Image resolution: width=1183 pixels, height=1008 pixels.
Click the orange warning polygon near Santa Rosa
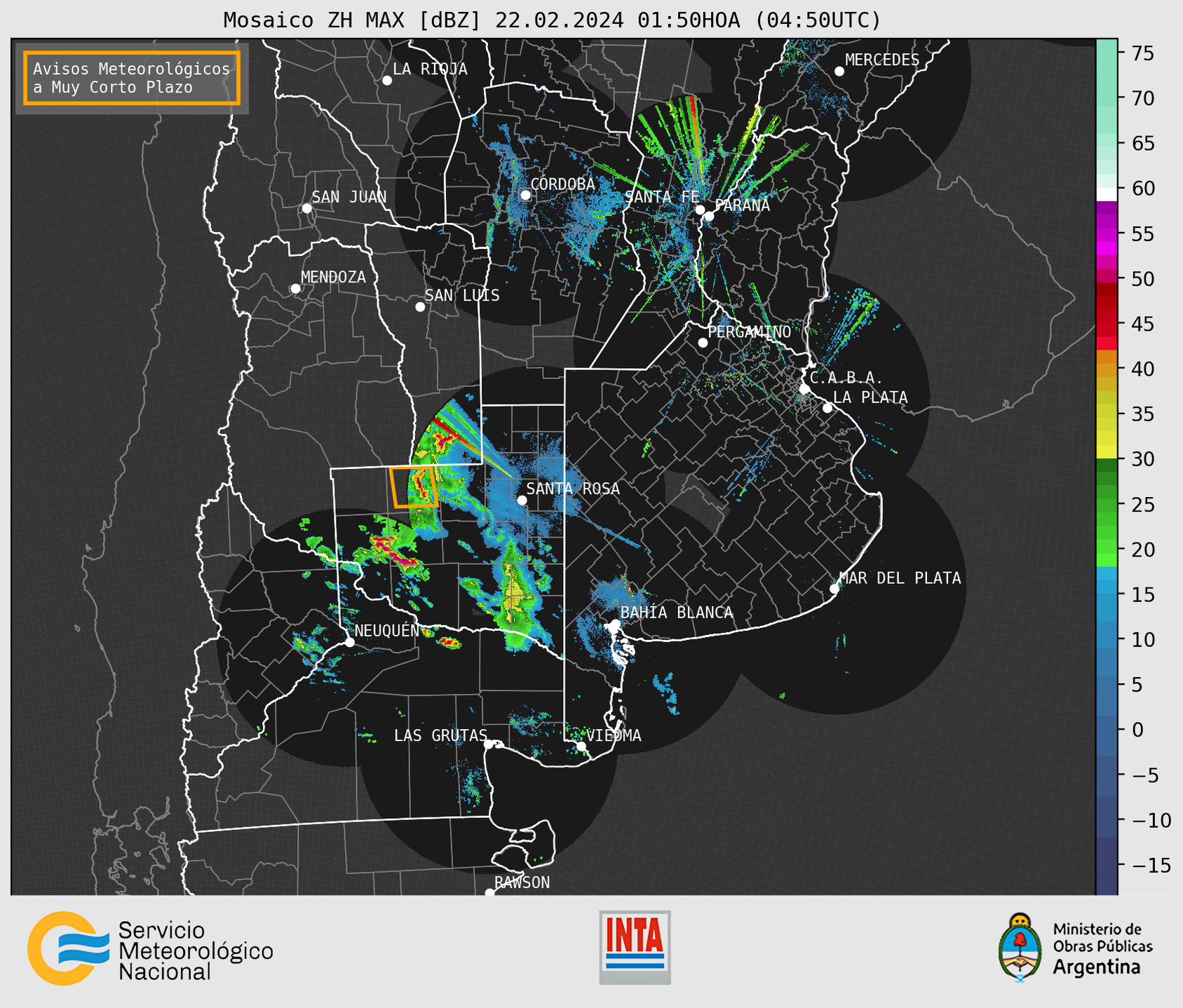(x=414, y=486)
